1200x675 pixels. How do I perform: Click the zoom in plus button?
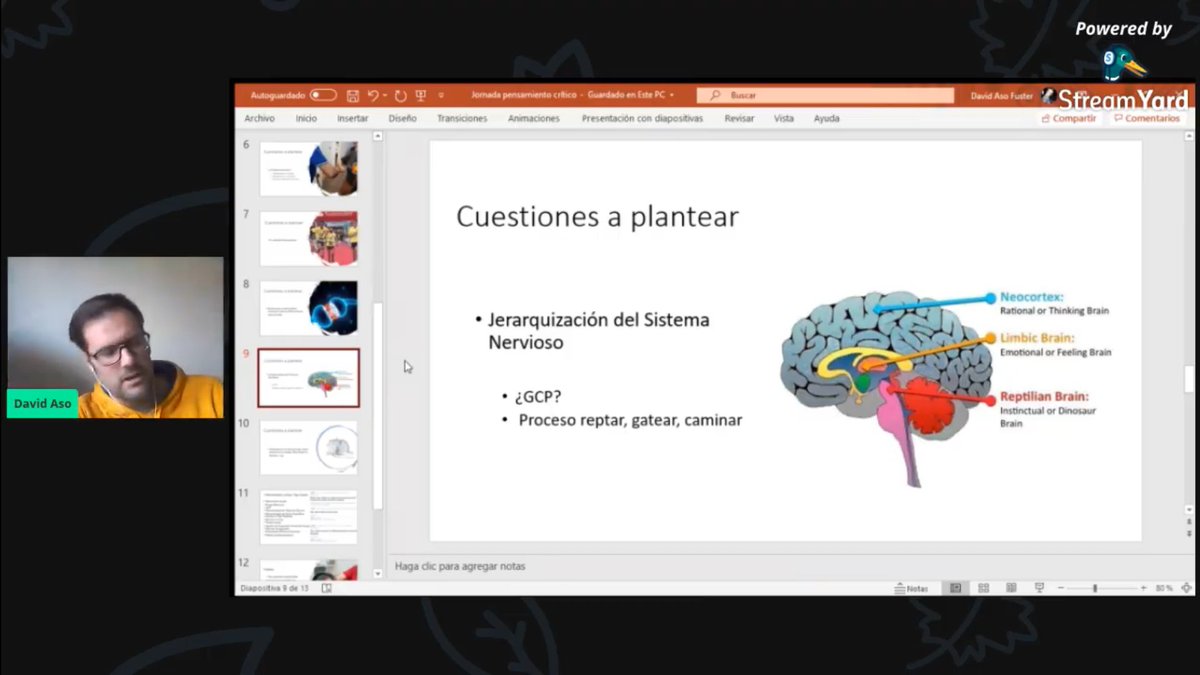pos(1142,588)
